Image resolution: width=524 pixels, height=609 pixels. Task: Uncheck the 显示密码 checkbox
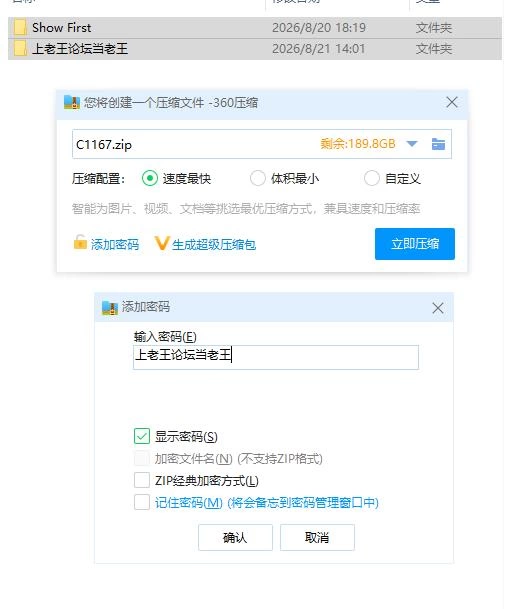pos(142,436)
